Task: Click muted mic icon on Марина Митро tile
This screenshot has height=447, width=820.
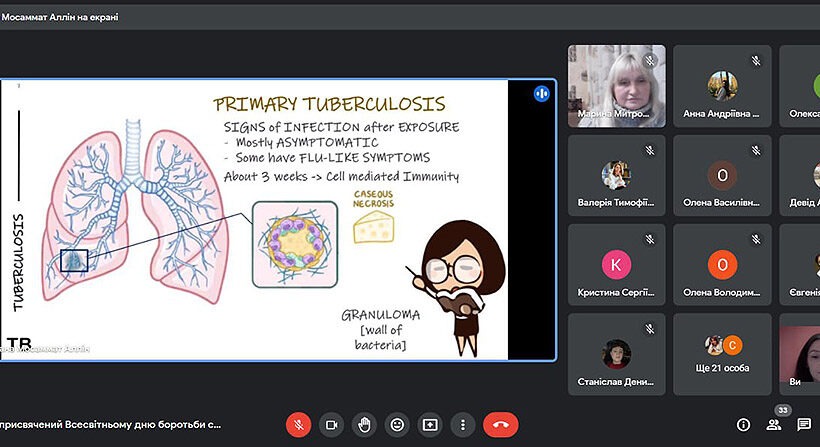Action: (x=650, y=61)
